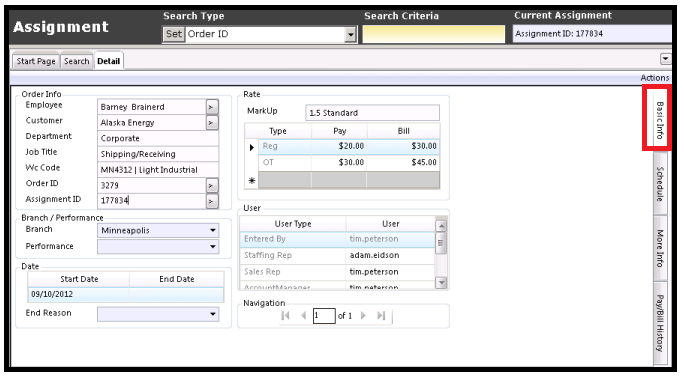Go to next record in Navigation
Viewport: 684px width, 376px height.
point(363,315)
